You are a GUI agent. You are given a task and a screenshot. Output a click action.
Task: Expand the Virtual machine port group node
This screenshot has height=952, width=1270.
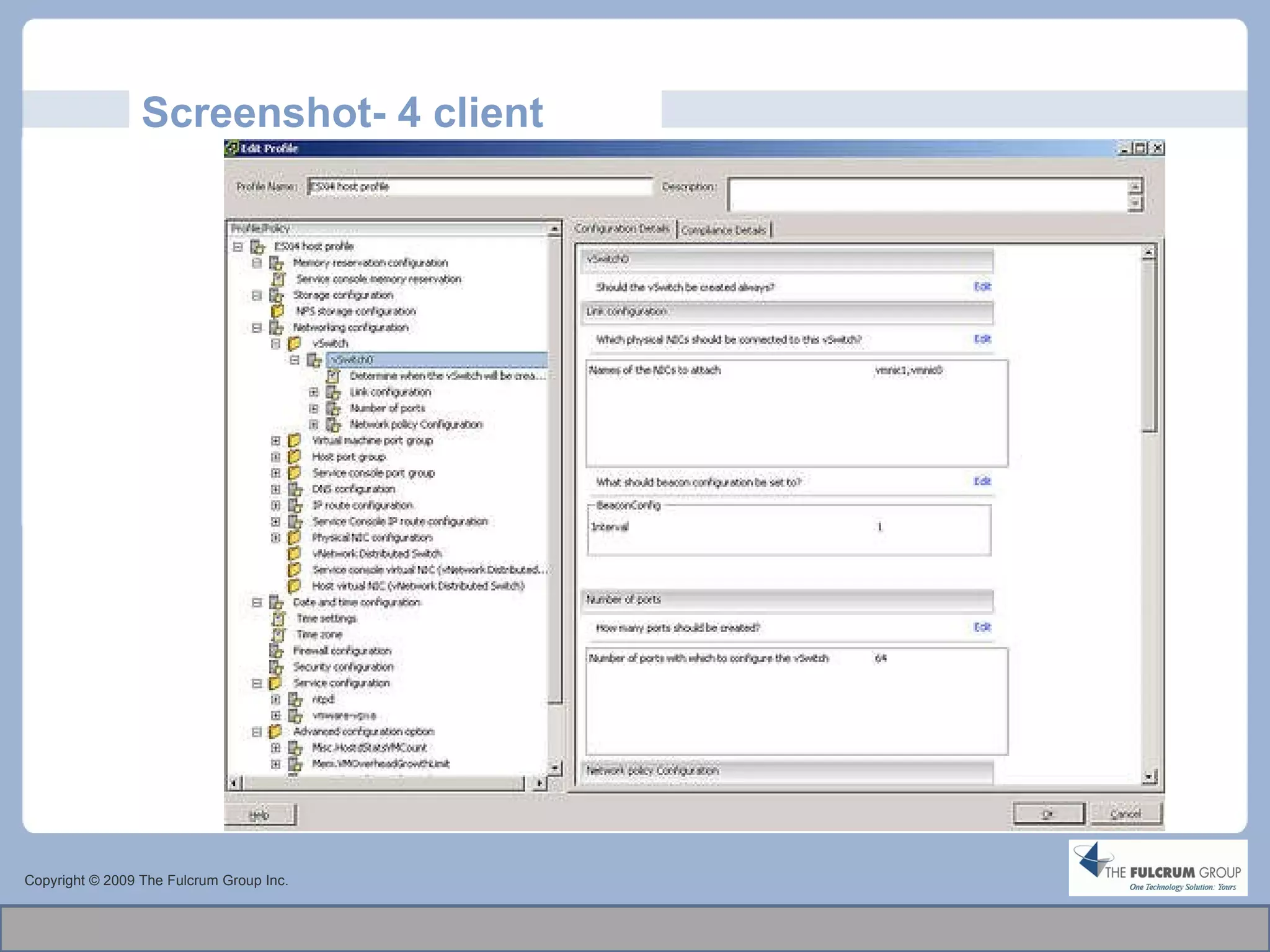pos(276,441)
